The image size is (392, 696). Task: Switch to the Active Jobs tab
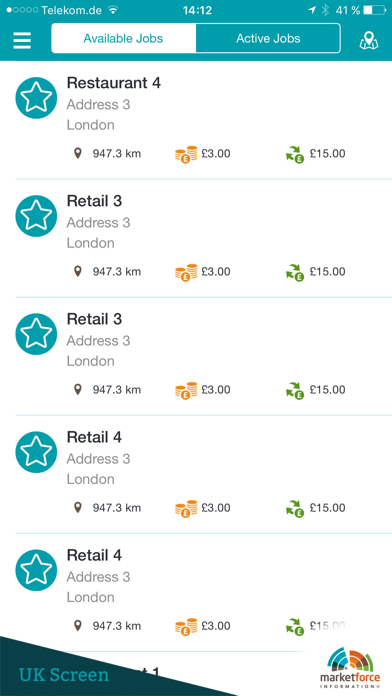click(x=268, y=39)
